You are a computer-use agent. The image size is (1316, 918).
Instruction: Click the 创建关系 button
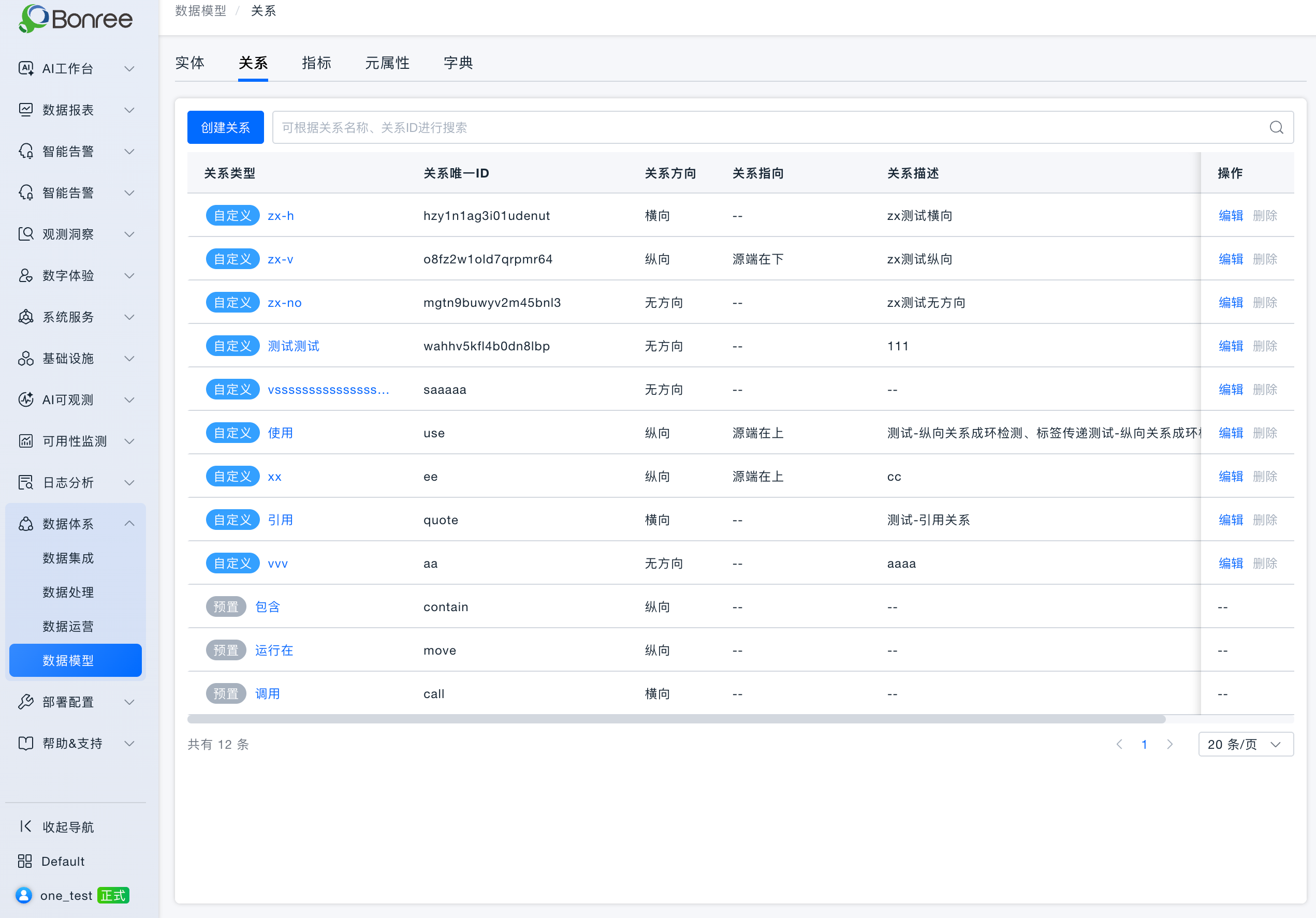coord(225,127)
